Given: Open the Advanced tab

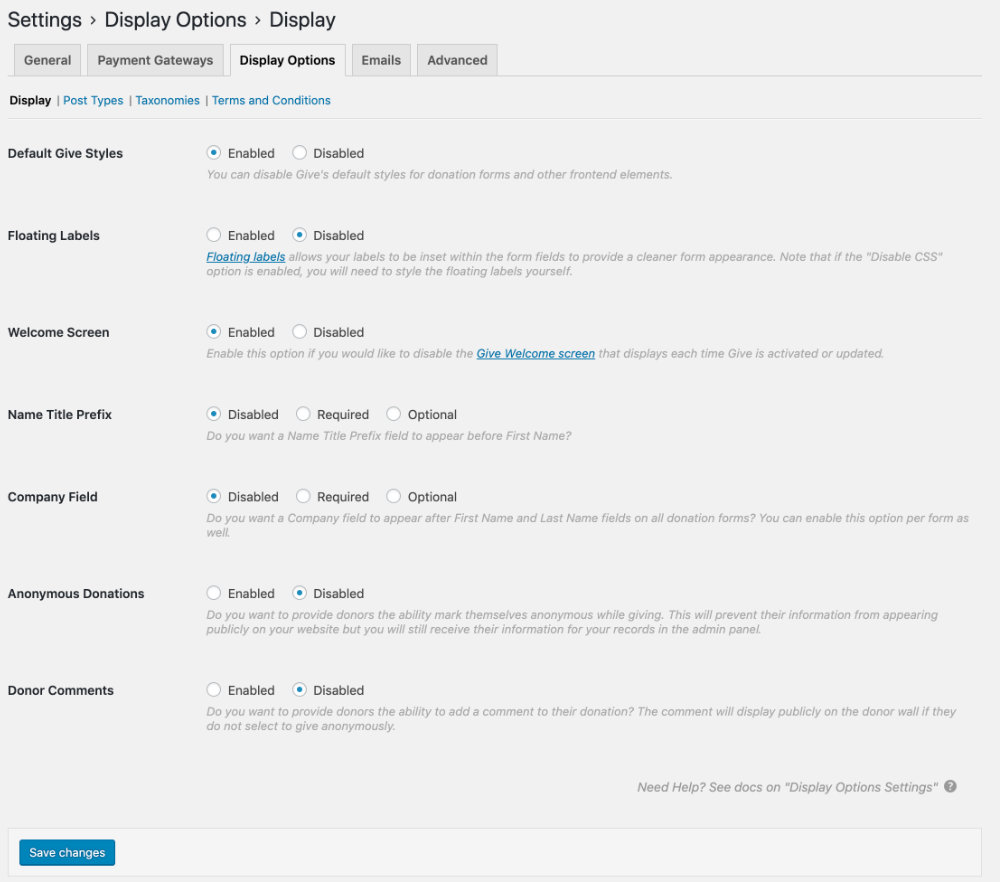Looking at the screenshot, I should [x=457, y=60].
